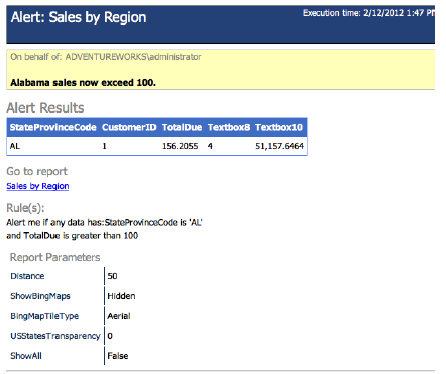This screenshot has width=446, height=374.
Task: Click the On behalf of administrator text
Action: 106,57
